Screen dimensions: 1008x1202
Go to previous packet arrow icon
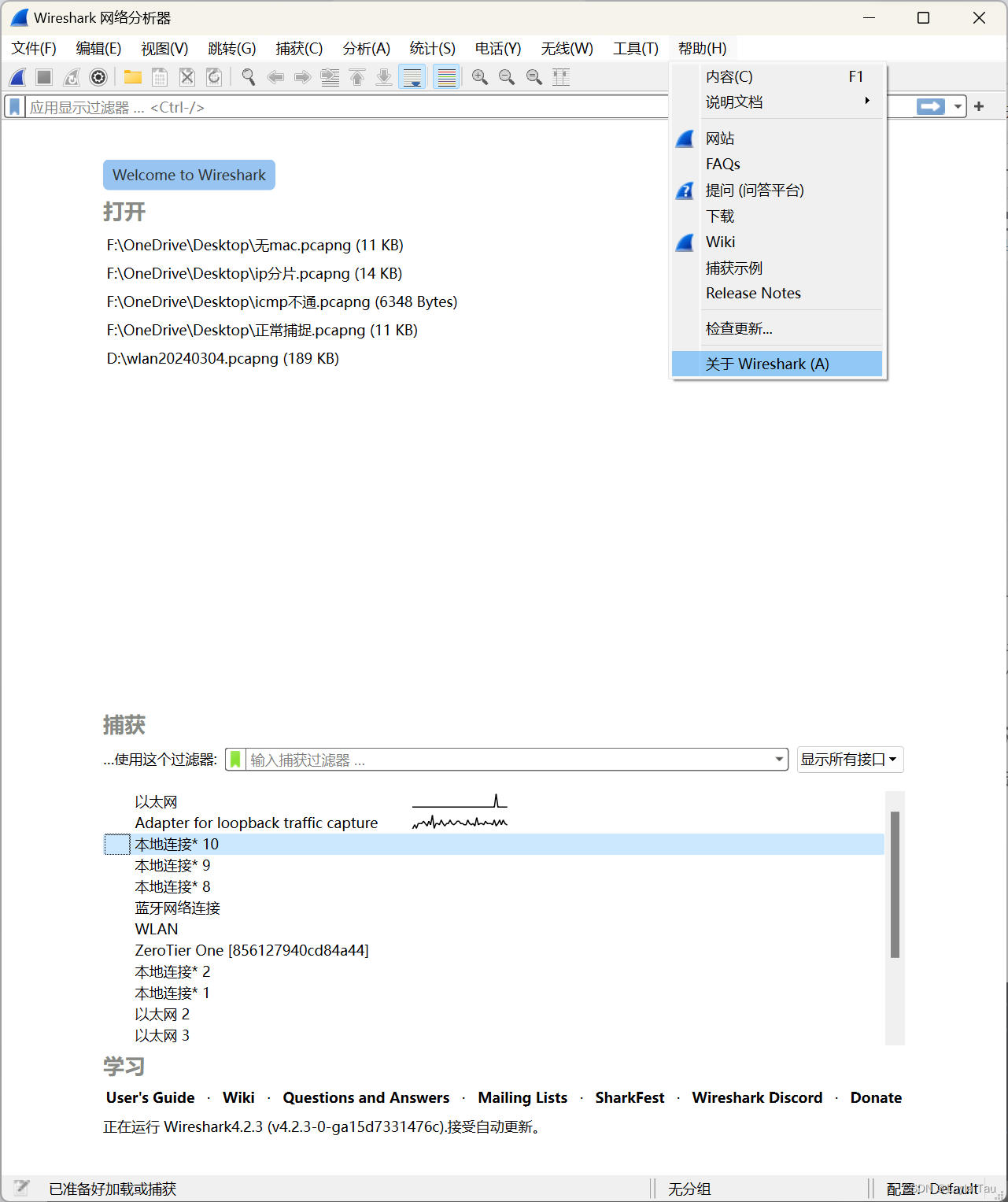coord(275,77)
